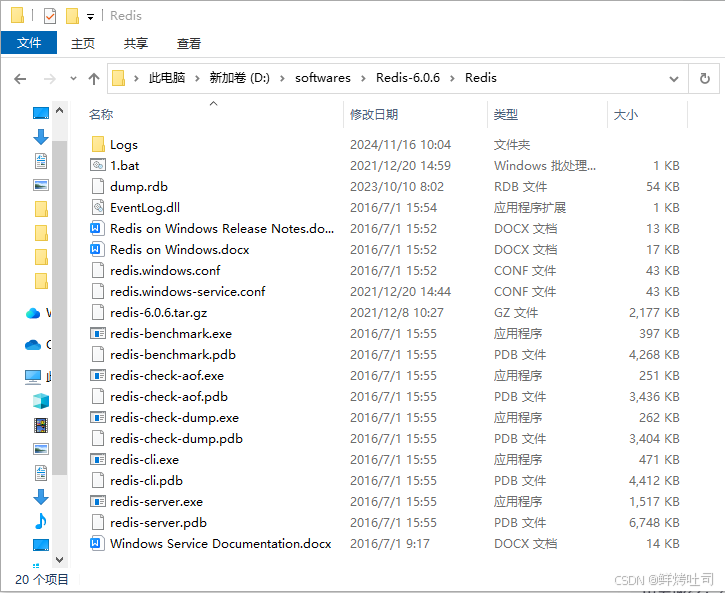Image resolution: width=725 pixels, height=593 pixels.
Task: Click softwares in the address path
Action: (x=323, y=78)
